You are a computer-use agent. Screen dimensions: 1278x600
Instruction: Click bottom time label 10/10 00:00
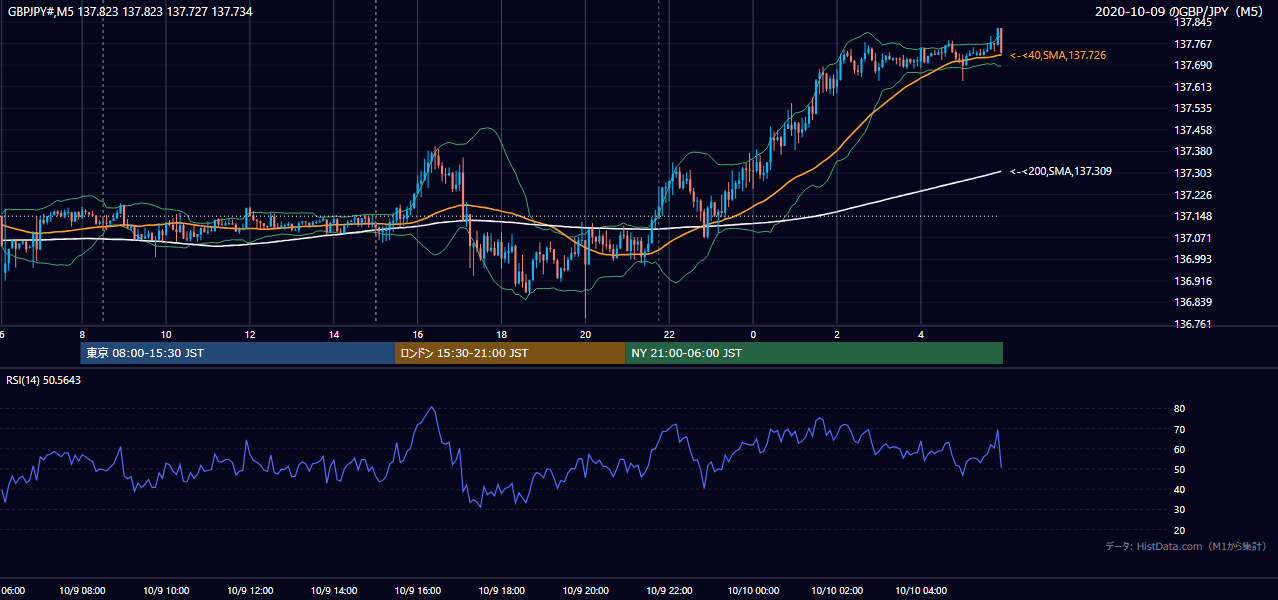tap(753, 591)
